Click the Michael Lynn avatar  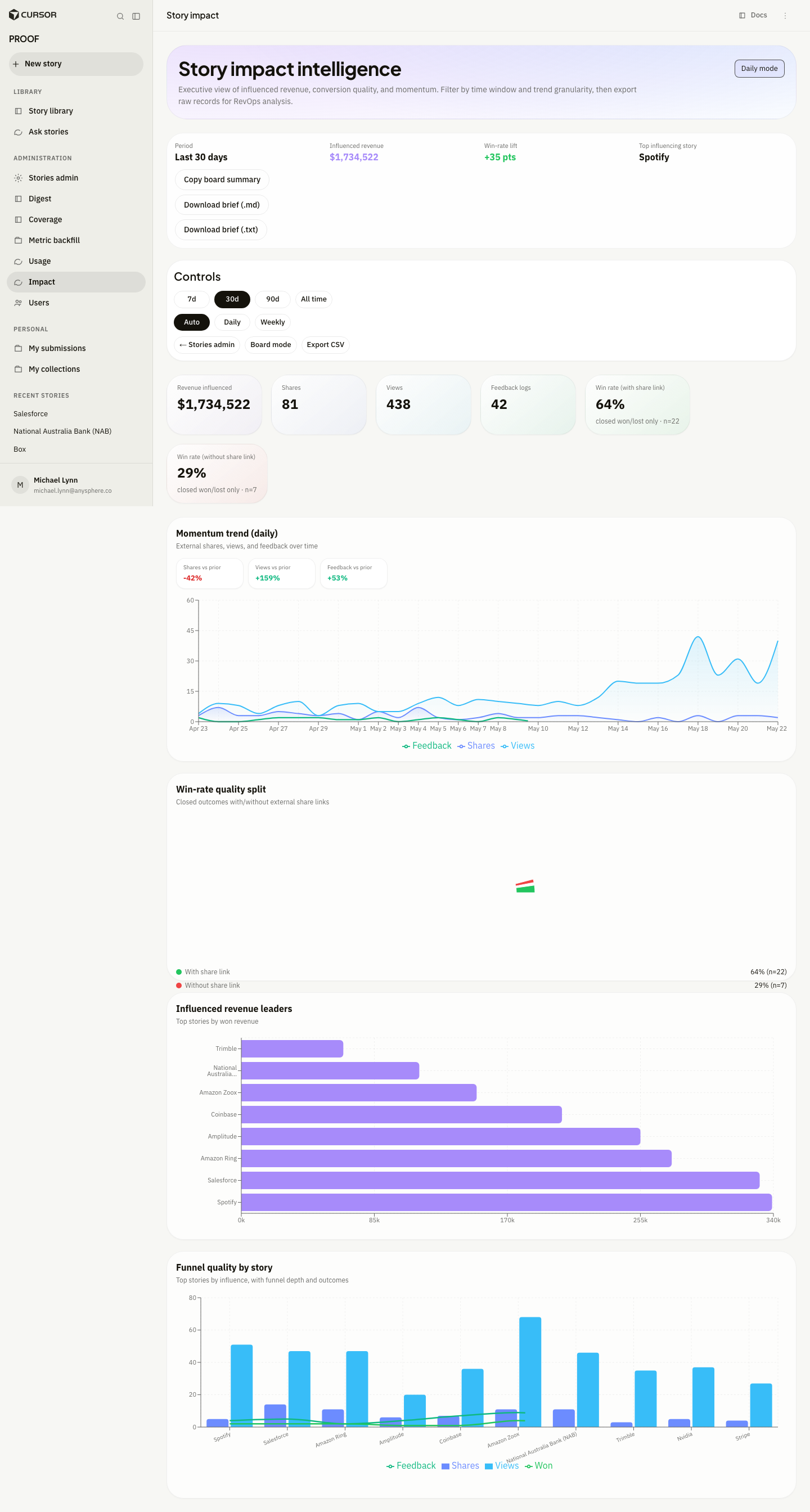pyautogui.click(x=20, y=485)
